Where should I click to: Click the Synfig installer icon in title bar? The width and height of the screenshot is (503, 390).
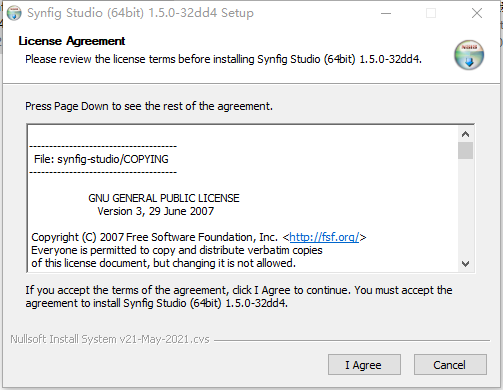pyautogui.click(x=14, y=13)
